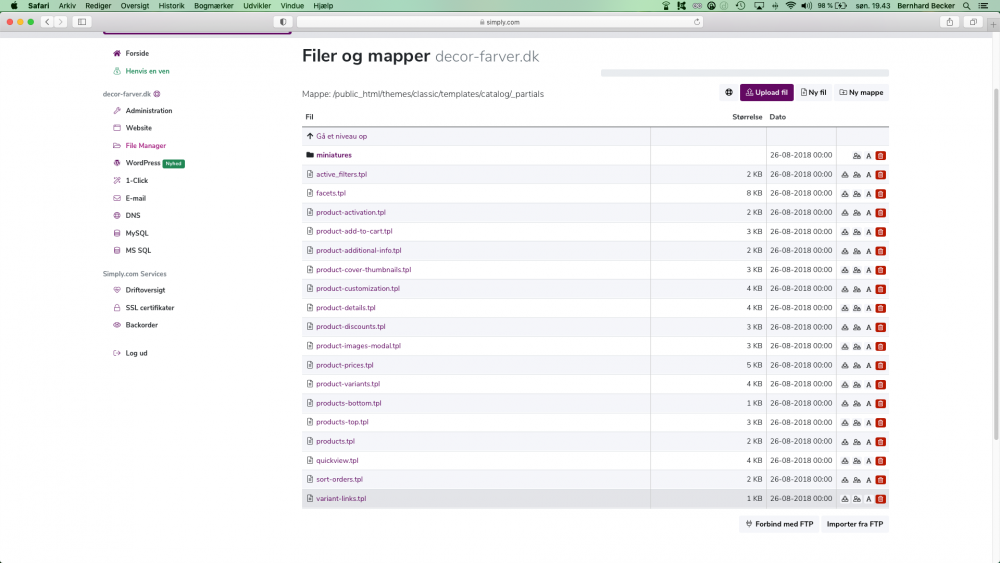Screen dimensions: 1000x563
Task: Open Administration in the sidebar
Action: [149, 110]
